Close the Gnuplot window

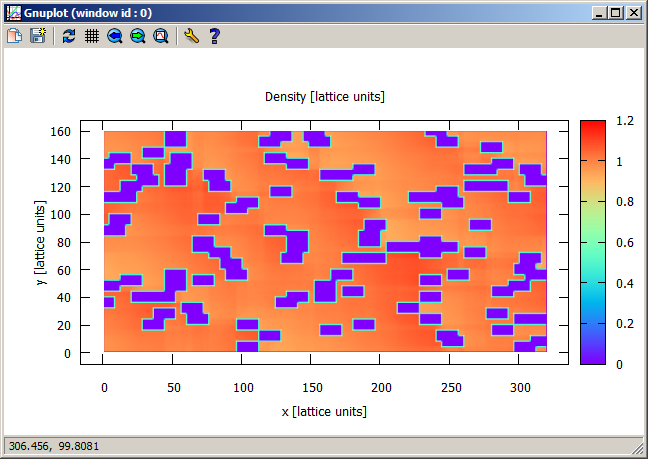coord(633,13)
